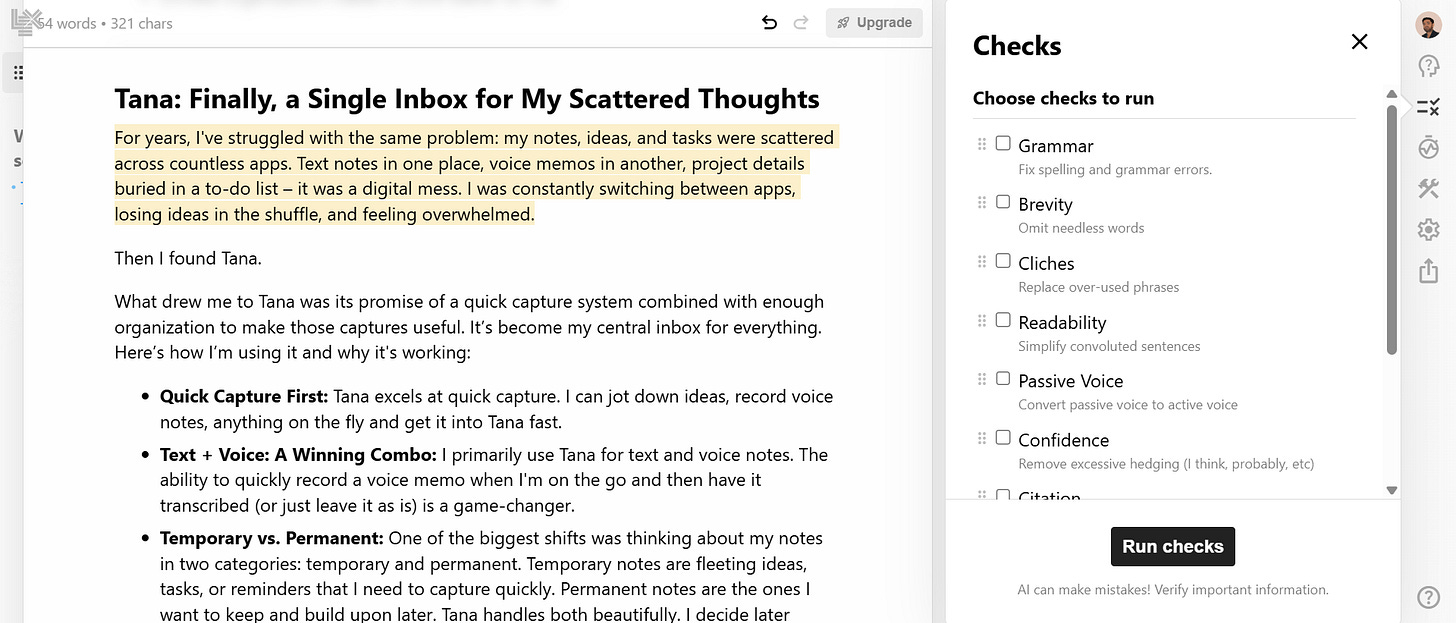Click the drag handle beside Brevity
This screenshot has height=623, width=1456.
[x=982, y=202]
